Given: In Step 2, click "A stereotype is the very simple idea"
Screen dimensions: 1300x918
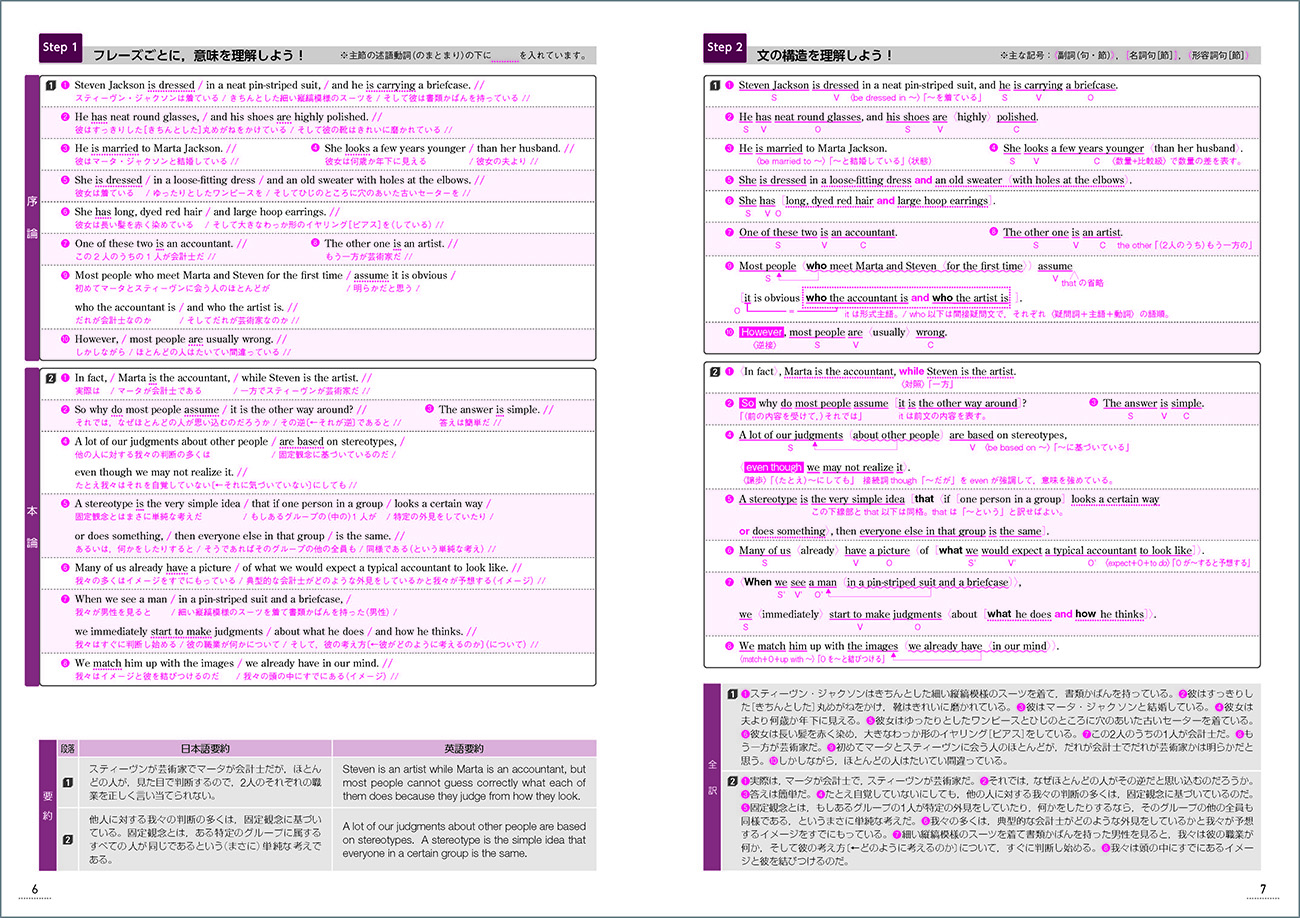Looking at the screenshot, I should [822, 498].
